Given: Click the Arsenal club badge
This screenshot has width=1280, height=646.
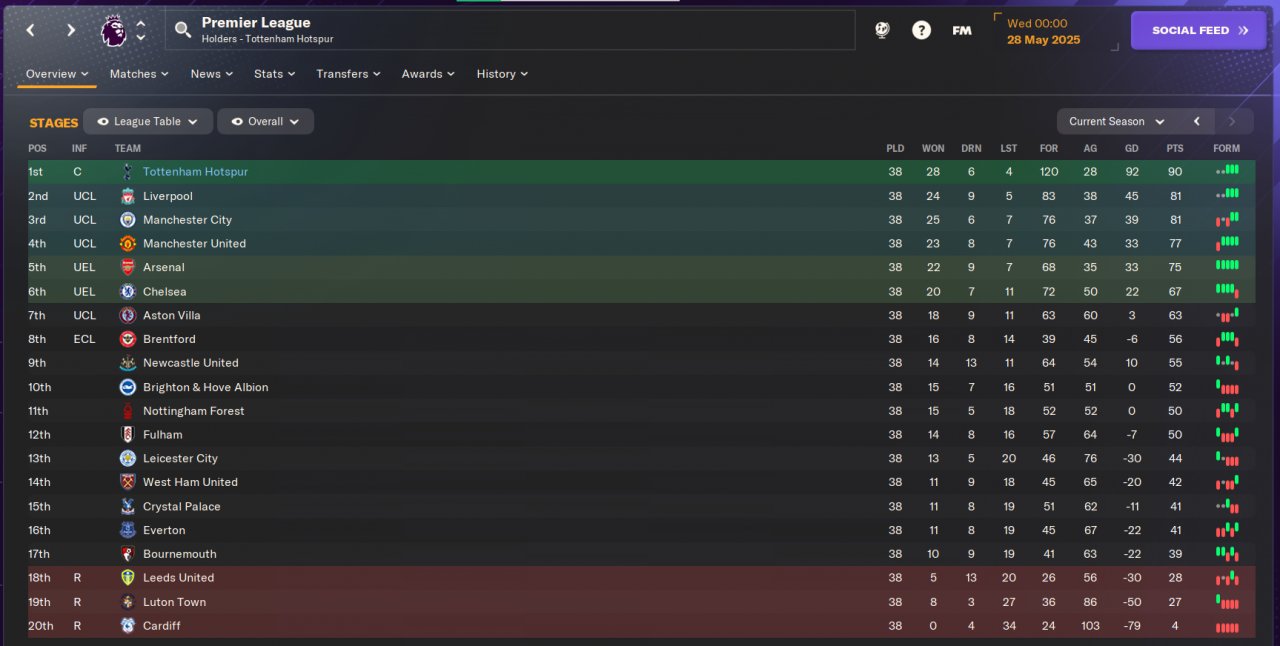Looking at the screenshot, I should pos(127,267).
